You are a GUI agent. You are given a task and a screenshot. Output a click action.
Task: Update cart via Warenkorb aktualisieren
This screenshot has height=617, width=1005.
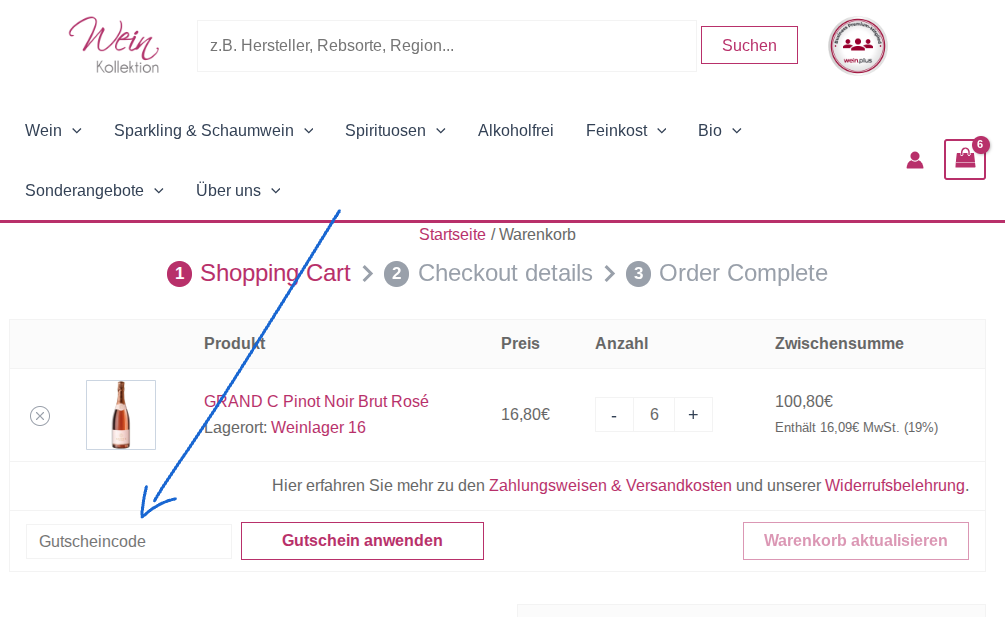point(855,540)
